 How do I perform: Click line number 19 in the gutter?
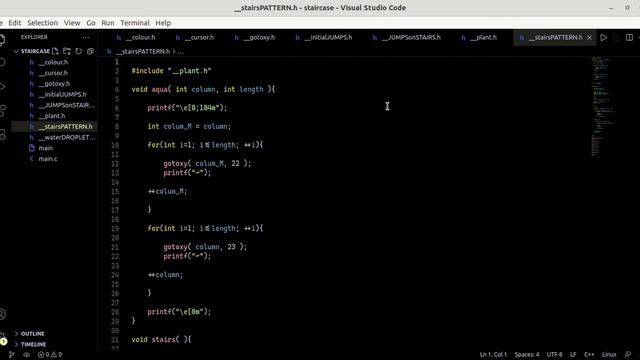coord(115,229)
